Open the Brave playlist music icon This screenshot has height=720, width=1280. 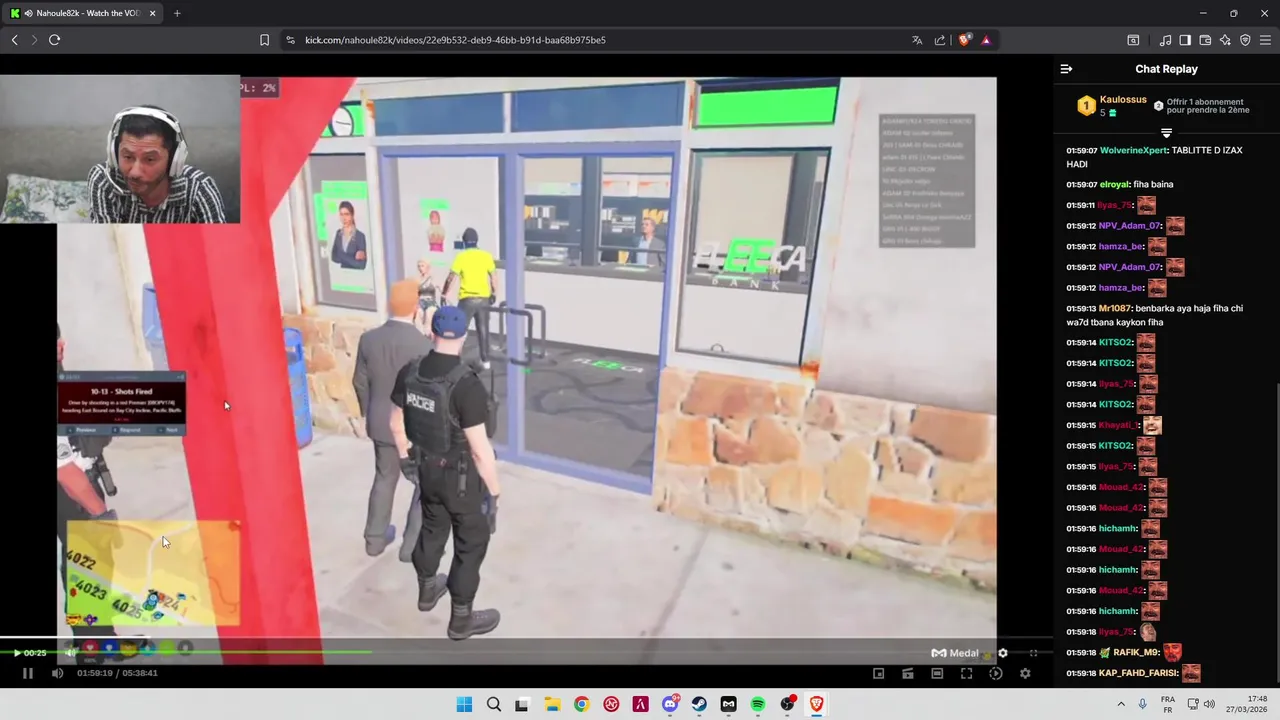pos(1165,40)
